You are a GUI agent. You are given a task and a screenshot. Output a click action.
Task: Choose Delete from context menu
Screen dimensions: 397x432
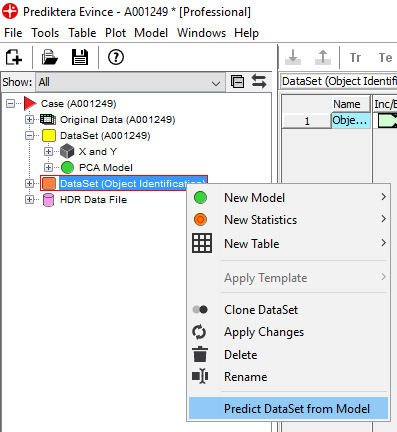(x=289, y=355)
